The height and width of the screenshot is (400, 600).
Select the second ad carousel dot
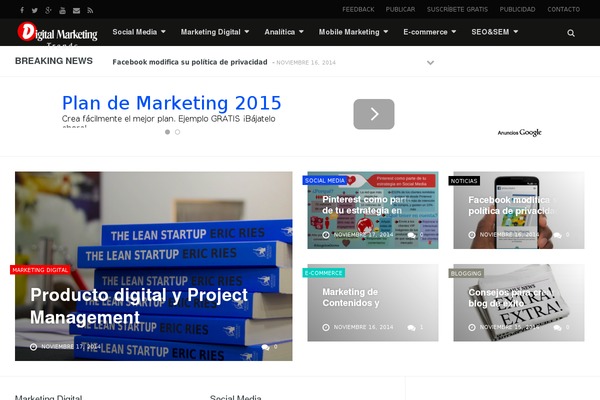click(178, 132)
